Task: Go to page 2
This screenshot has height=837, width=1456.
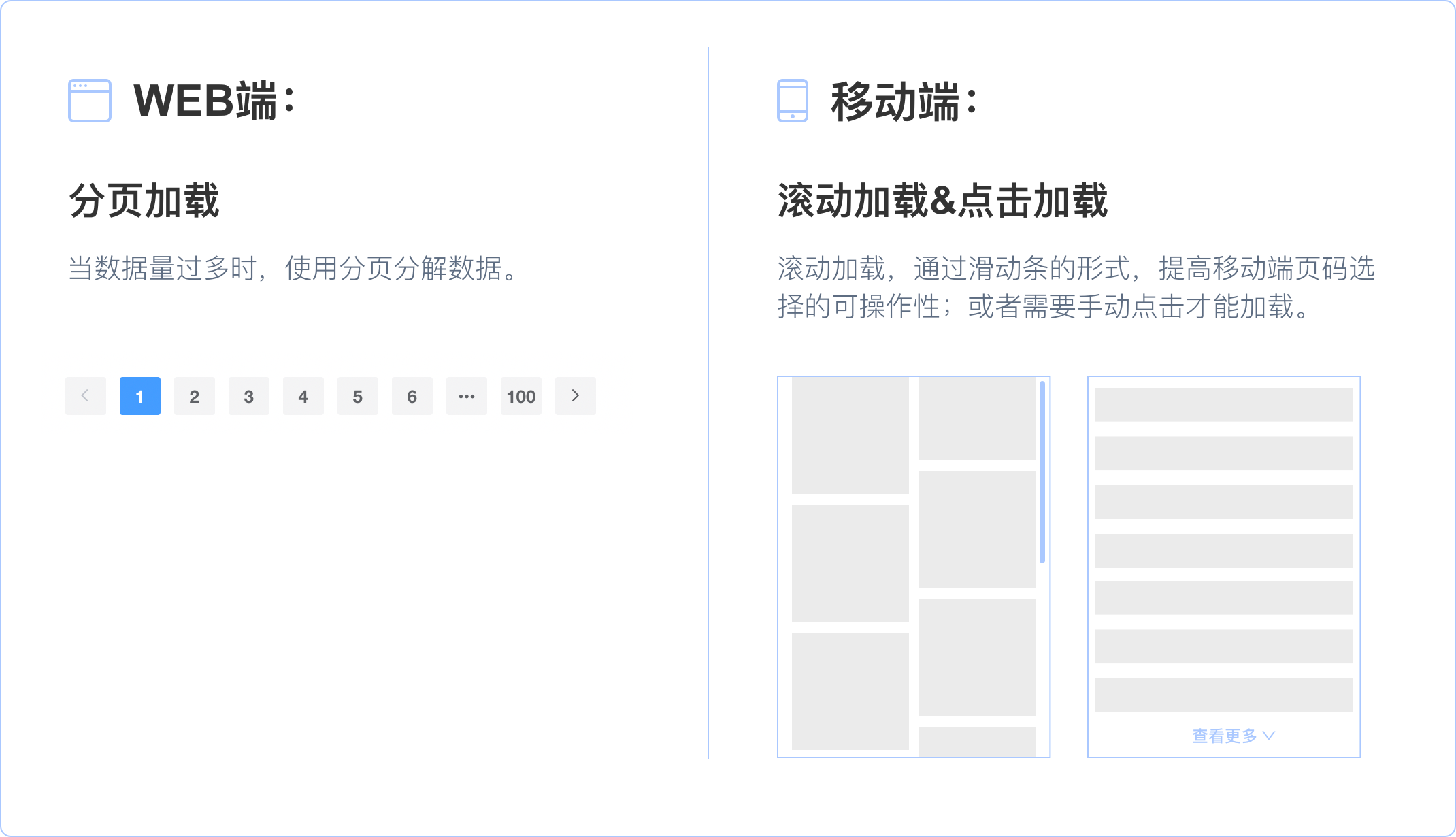Action: tap(195, 396)
